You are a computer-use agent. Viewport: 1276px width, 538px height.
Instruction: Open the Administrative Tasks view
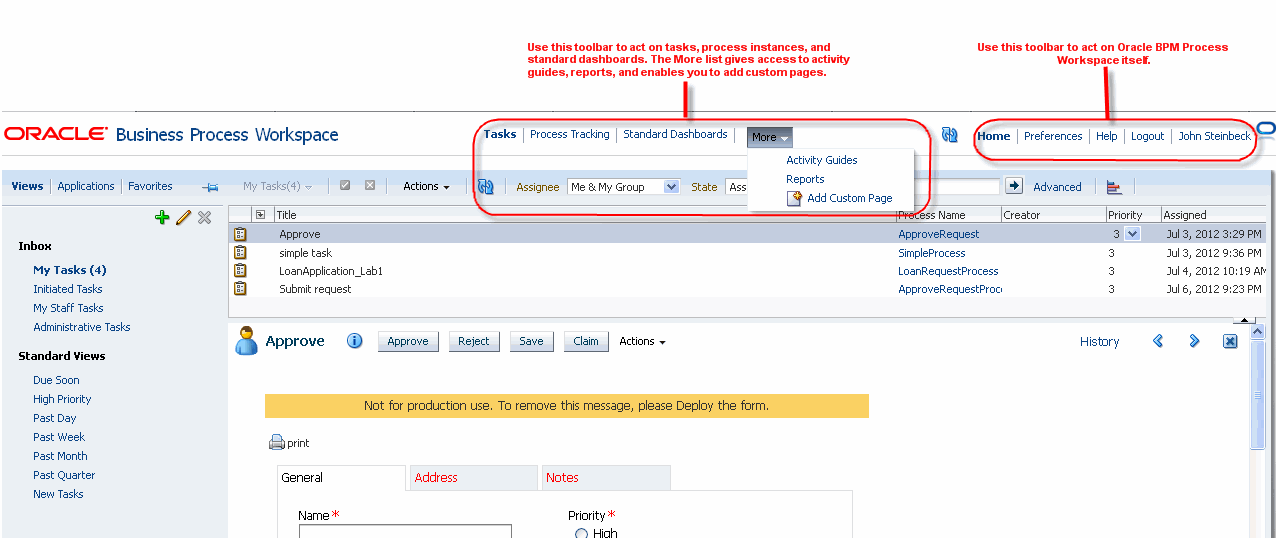pos(82,327)
